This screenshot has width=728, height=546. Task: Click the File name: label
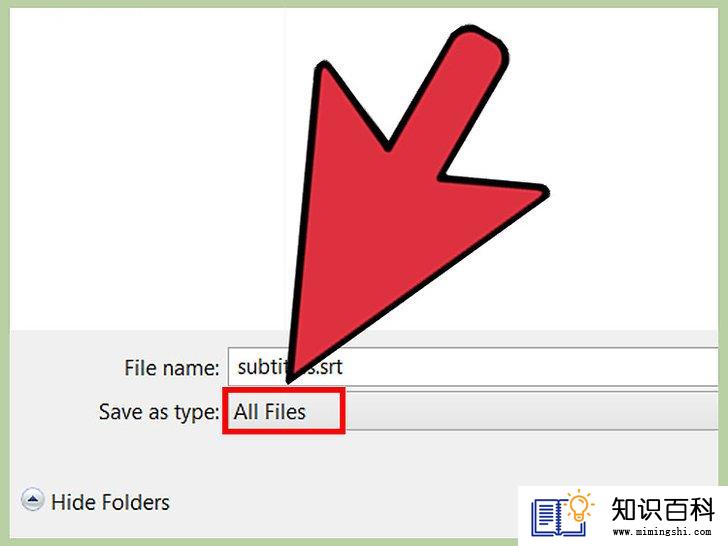point(171,368)
